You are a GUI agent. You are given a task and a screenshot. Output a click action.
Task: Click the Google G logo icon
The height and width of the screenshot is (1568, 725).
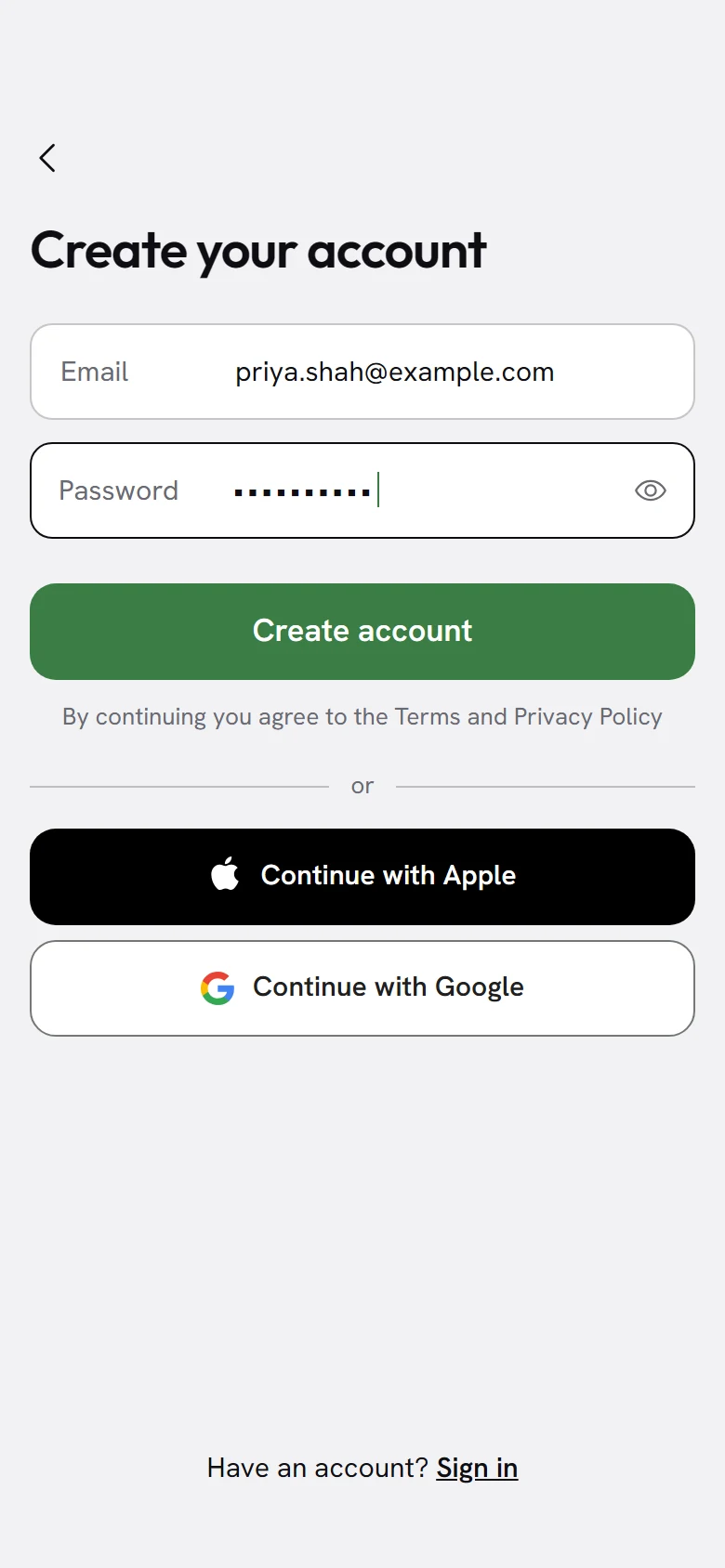[x=217, y=987]
